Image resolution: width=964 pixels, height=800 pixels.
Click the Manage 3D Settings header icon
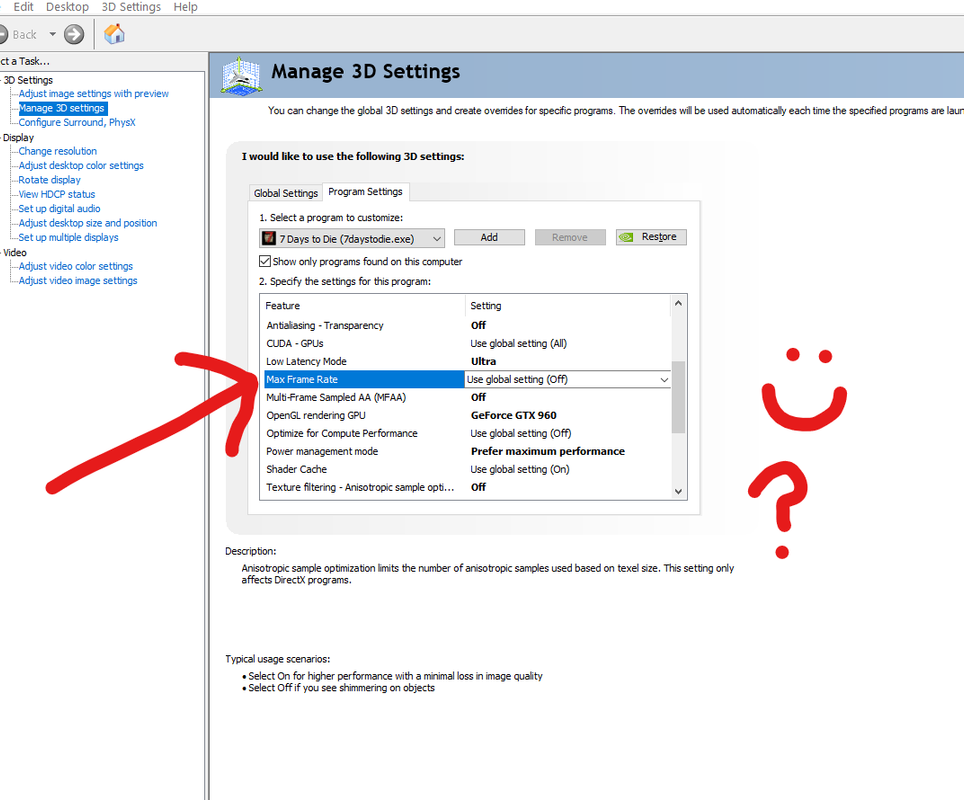coord(242,76)
